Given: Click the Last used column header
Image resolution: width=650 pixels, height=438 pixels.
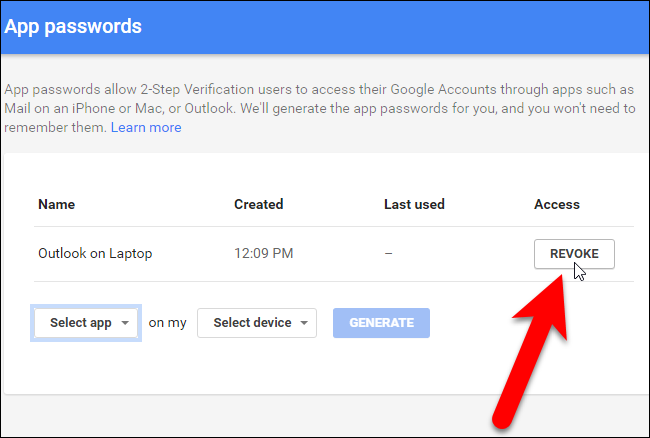Looking at the screenshot, I should pyautogui.click(x=414, y=204).
